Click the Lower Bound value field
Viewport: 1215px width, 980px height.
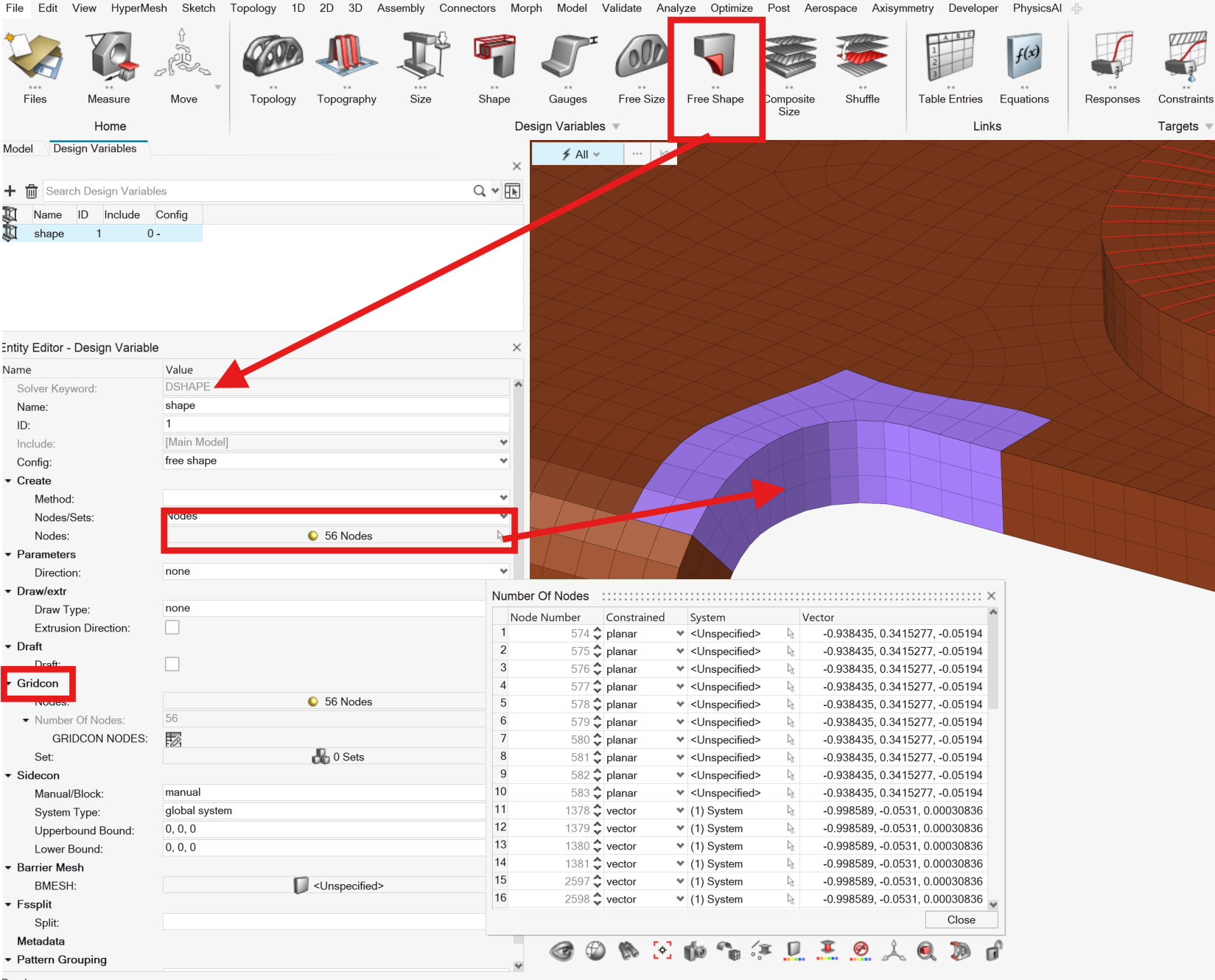pyautogui.click(x=324, y=848)
